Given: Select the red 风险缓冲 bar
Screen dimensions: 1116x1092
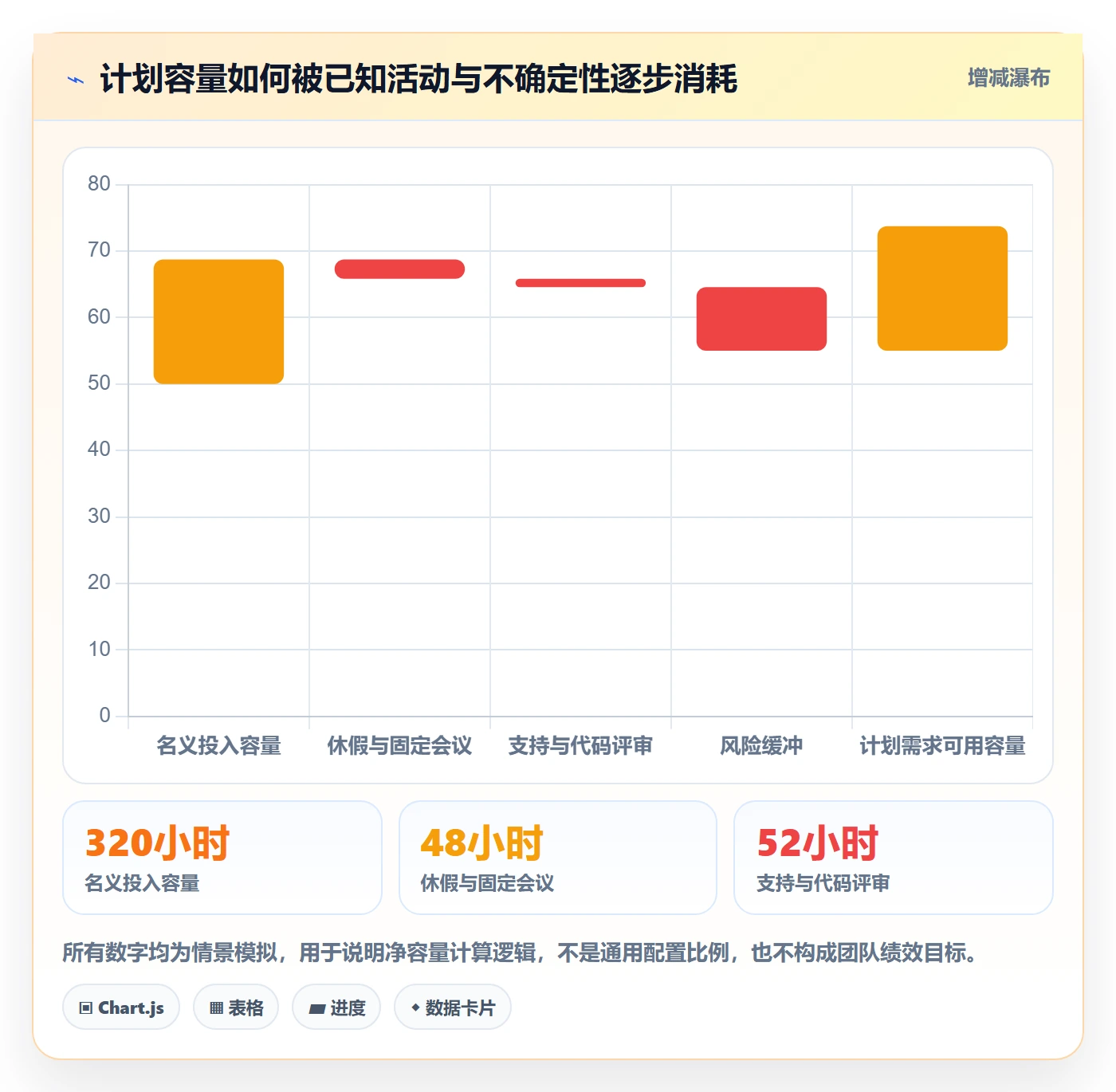Looking at the screenshot, I should pos(761,319).
